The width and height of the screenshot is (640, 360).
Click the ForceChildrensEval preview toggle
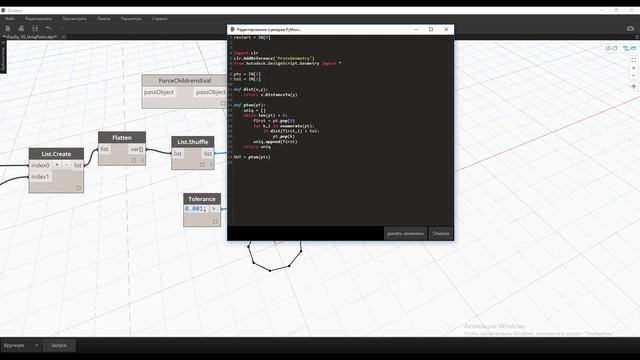point(223,103)
